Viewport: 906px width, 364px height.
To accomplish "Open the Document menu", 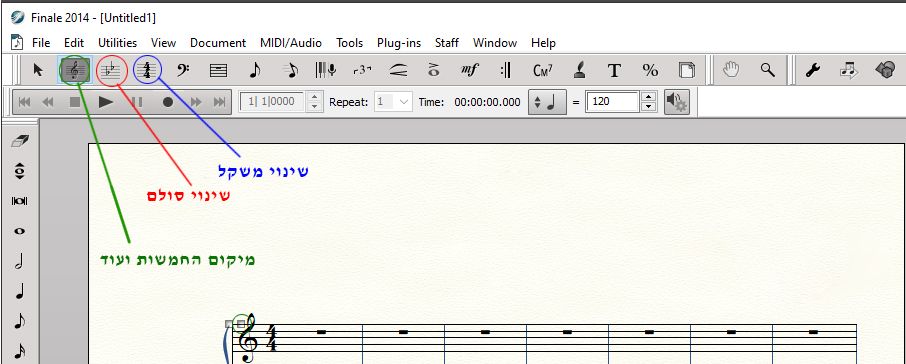I will click(x=218, y=43).
